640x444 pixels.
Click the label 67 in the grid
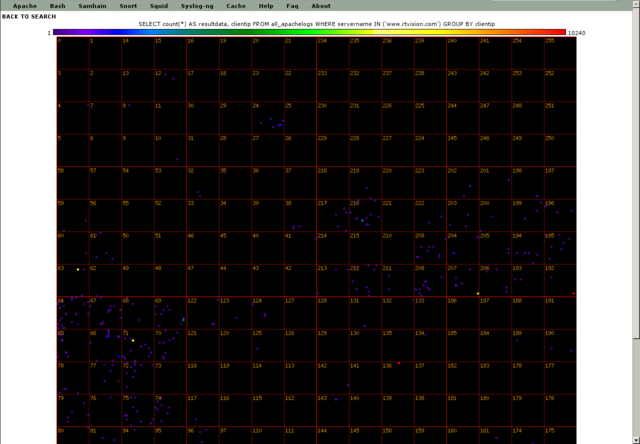[93, 301]
